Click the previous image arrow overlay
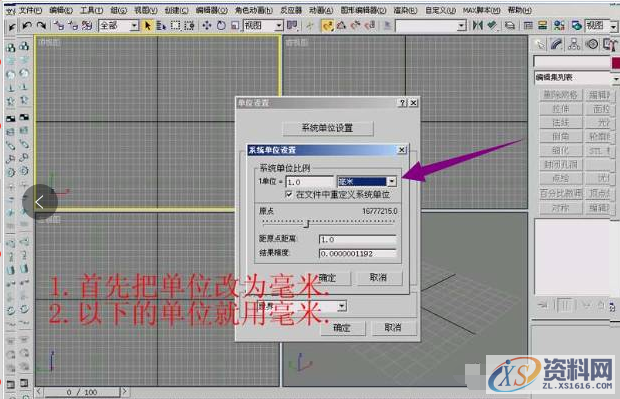 (40, 202)
